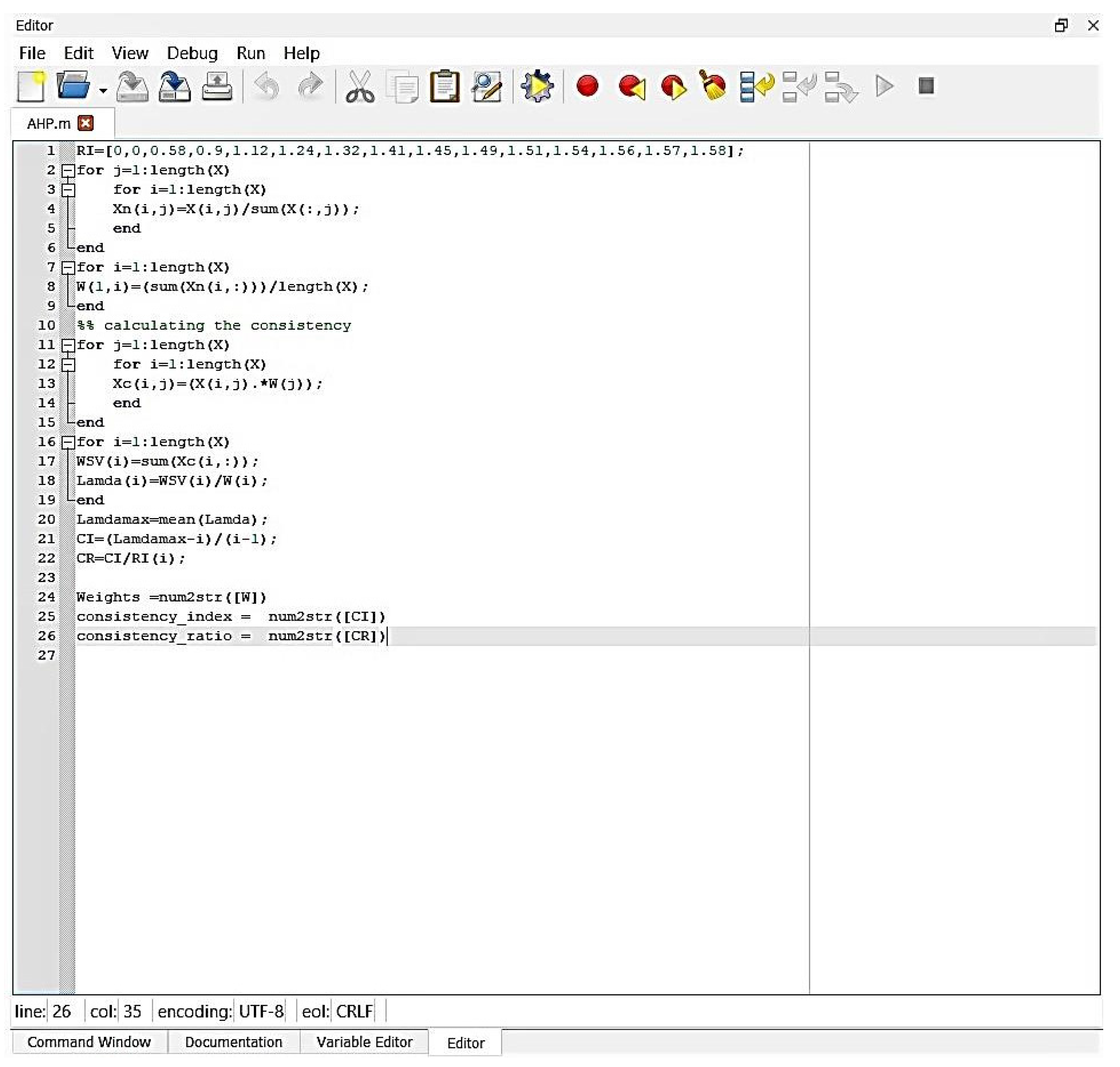Toggle breakpoint with red circle icon
Viewport: 1120px width, 1067px height.
coord(587,86)
